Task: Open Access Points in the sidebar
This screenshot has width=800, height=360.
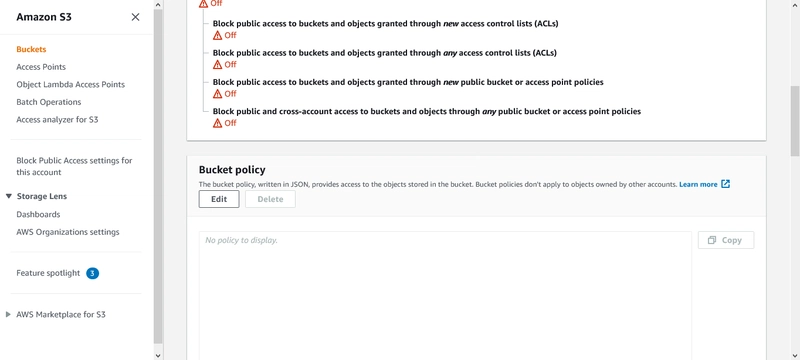Action: tap(41, 67)
